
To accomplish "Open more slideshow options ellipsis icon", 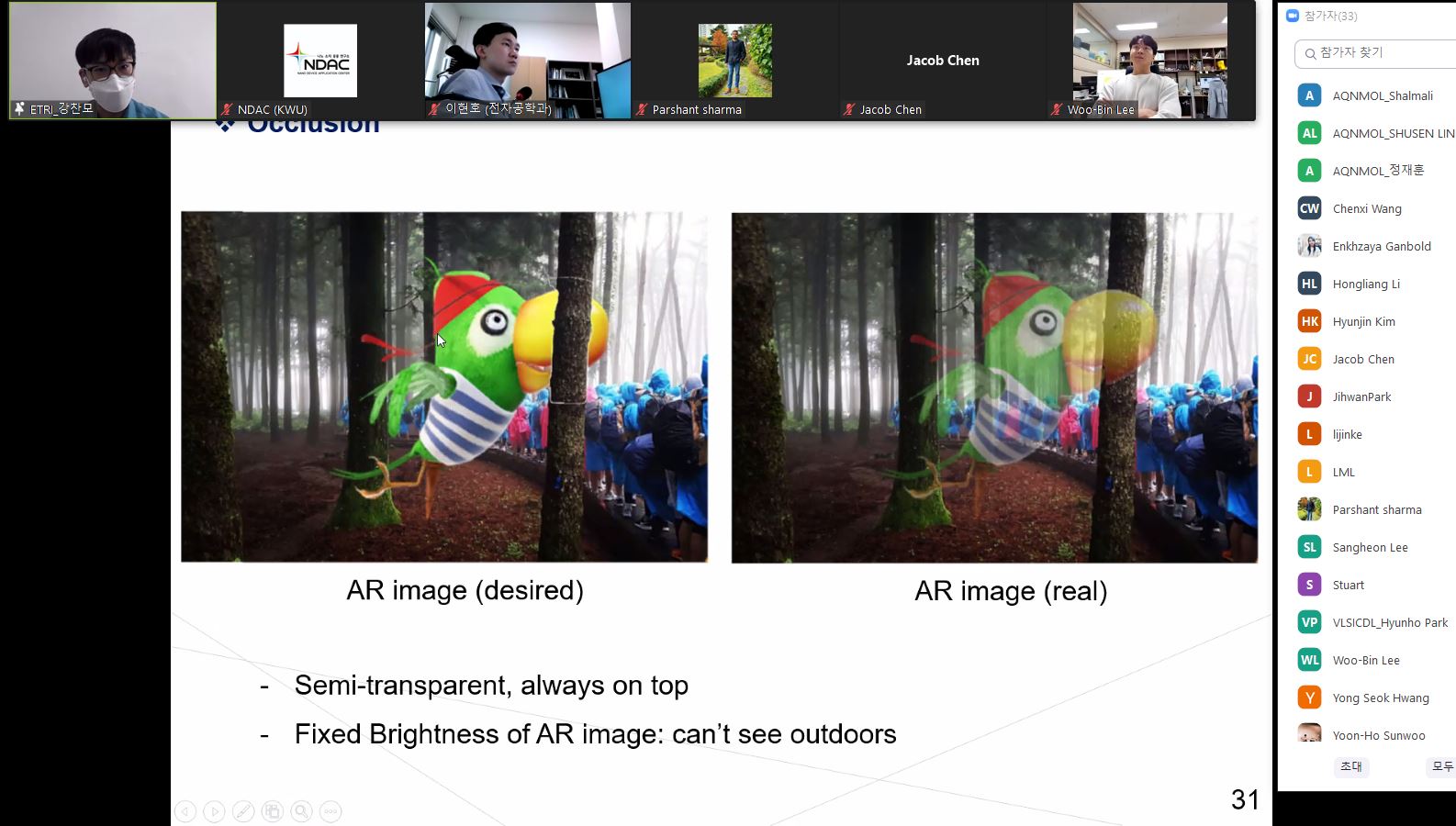I will (331, 811).
